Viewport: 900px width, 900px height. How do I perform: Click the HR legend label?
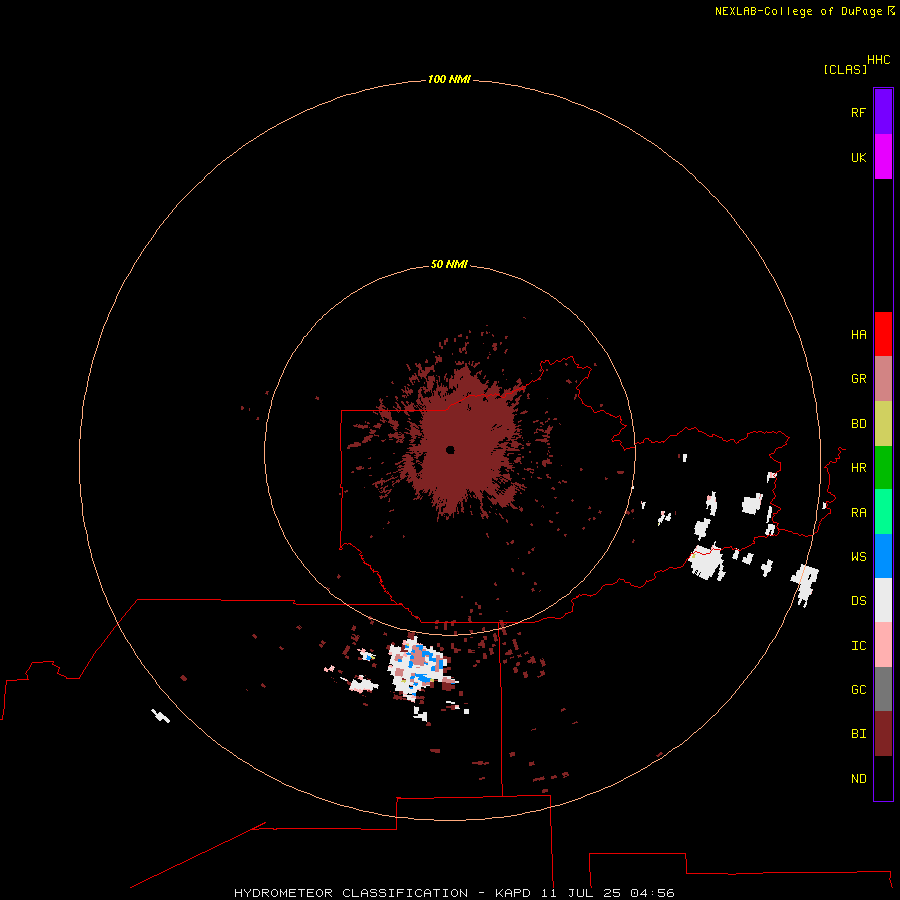coord(859,468)
